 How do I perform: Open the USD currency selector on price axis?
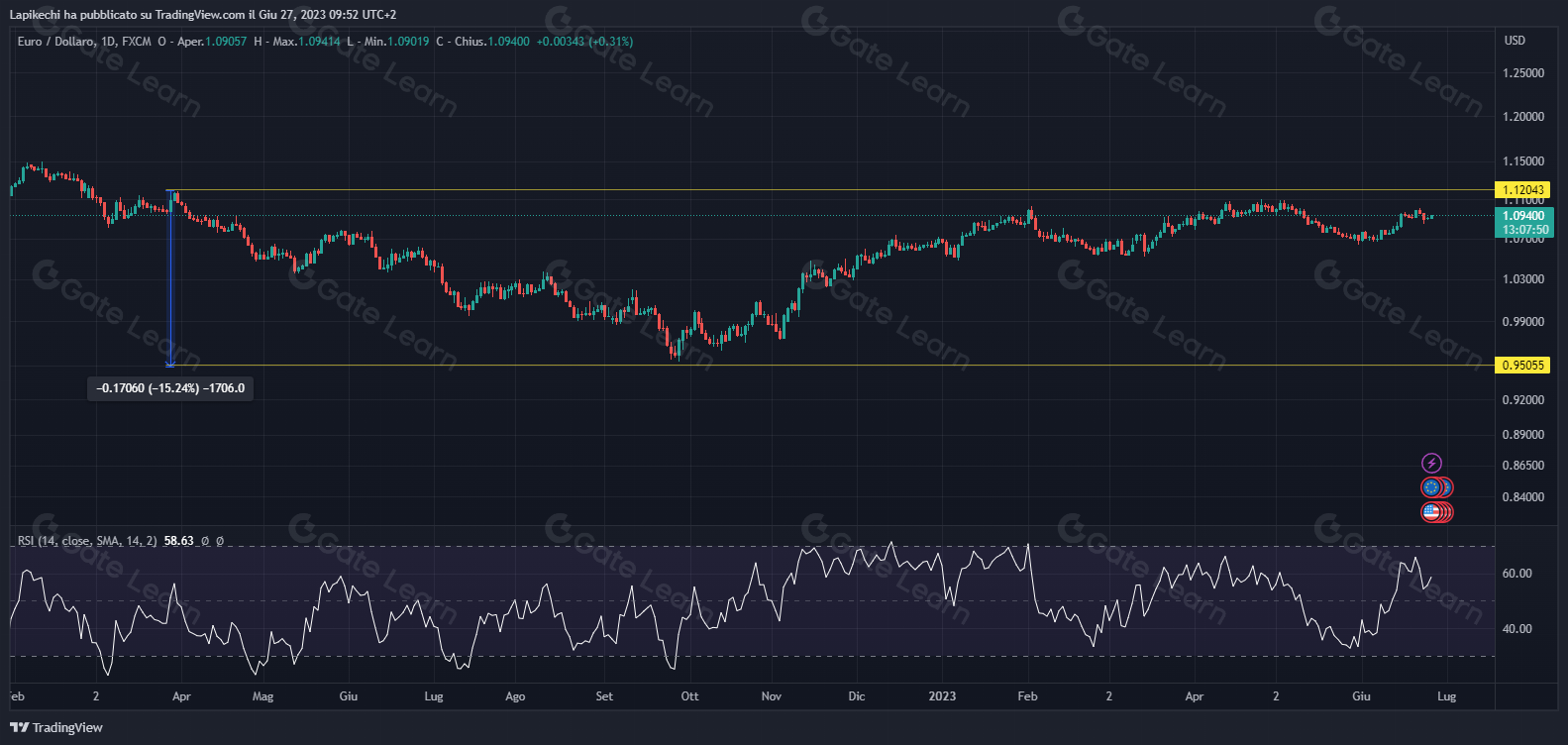tap(1515, 41)
